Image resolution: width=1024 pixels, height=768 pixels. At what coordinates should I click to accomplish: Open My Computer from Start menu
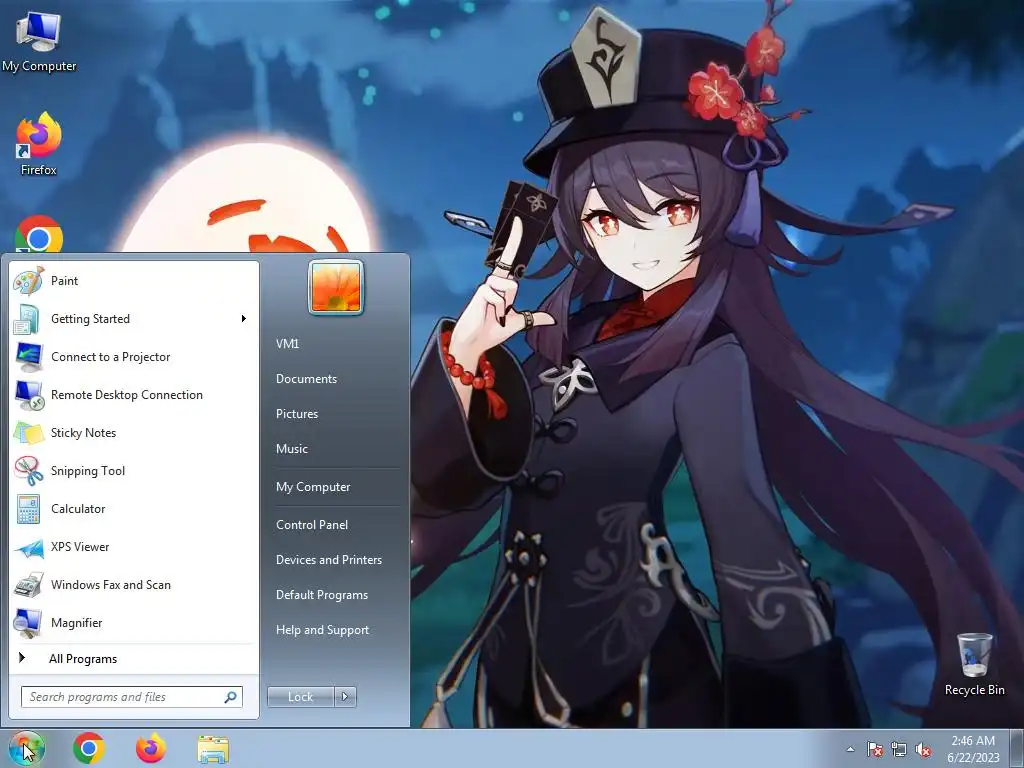[x=313, y=487]
